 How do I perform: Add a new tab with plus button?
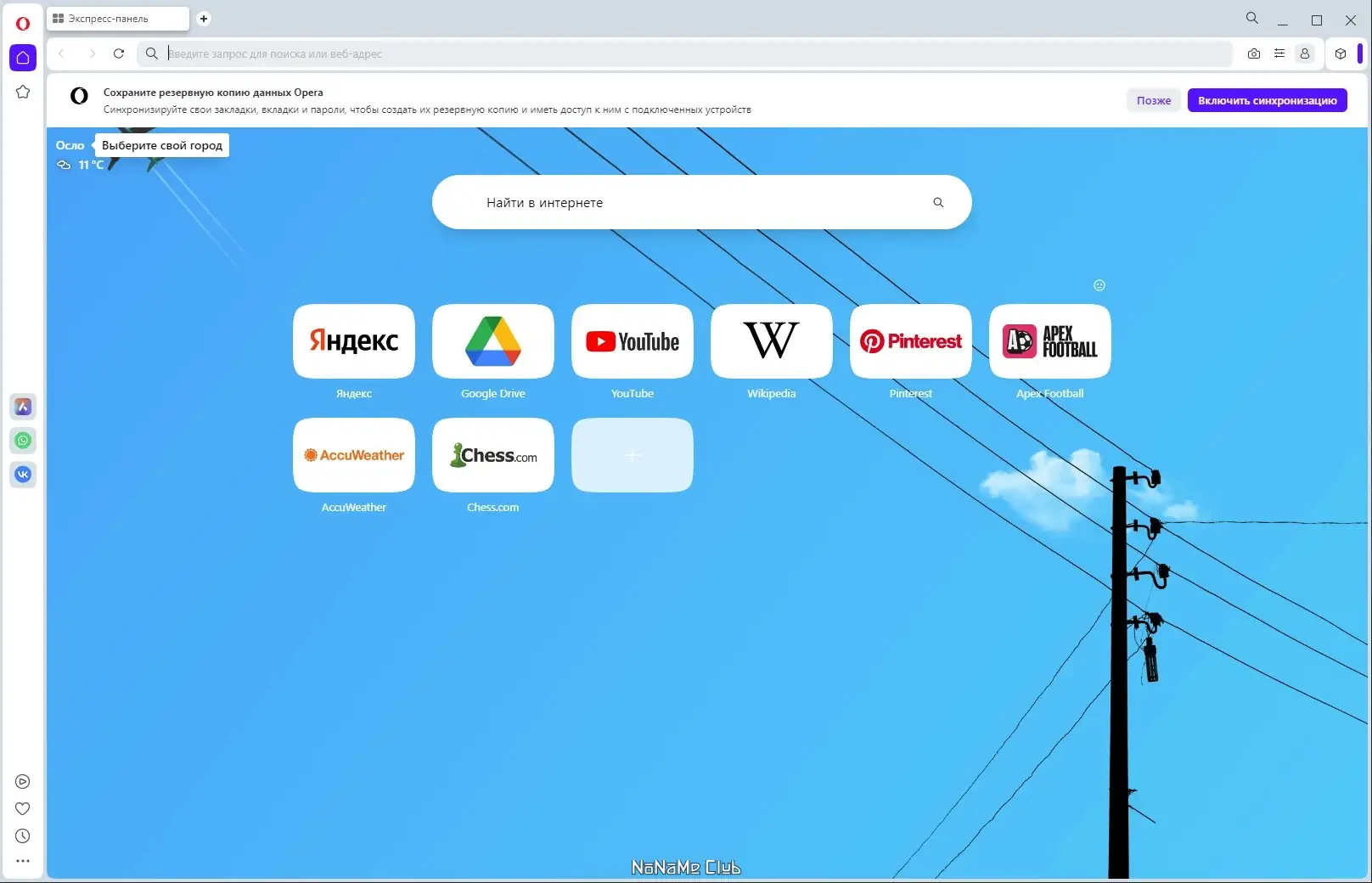204,19
